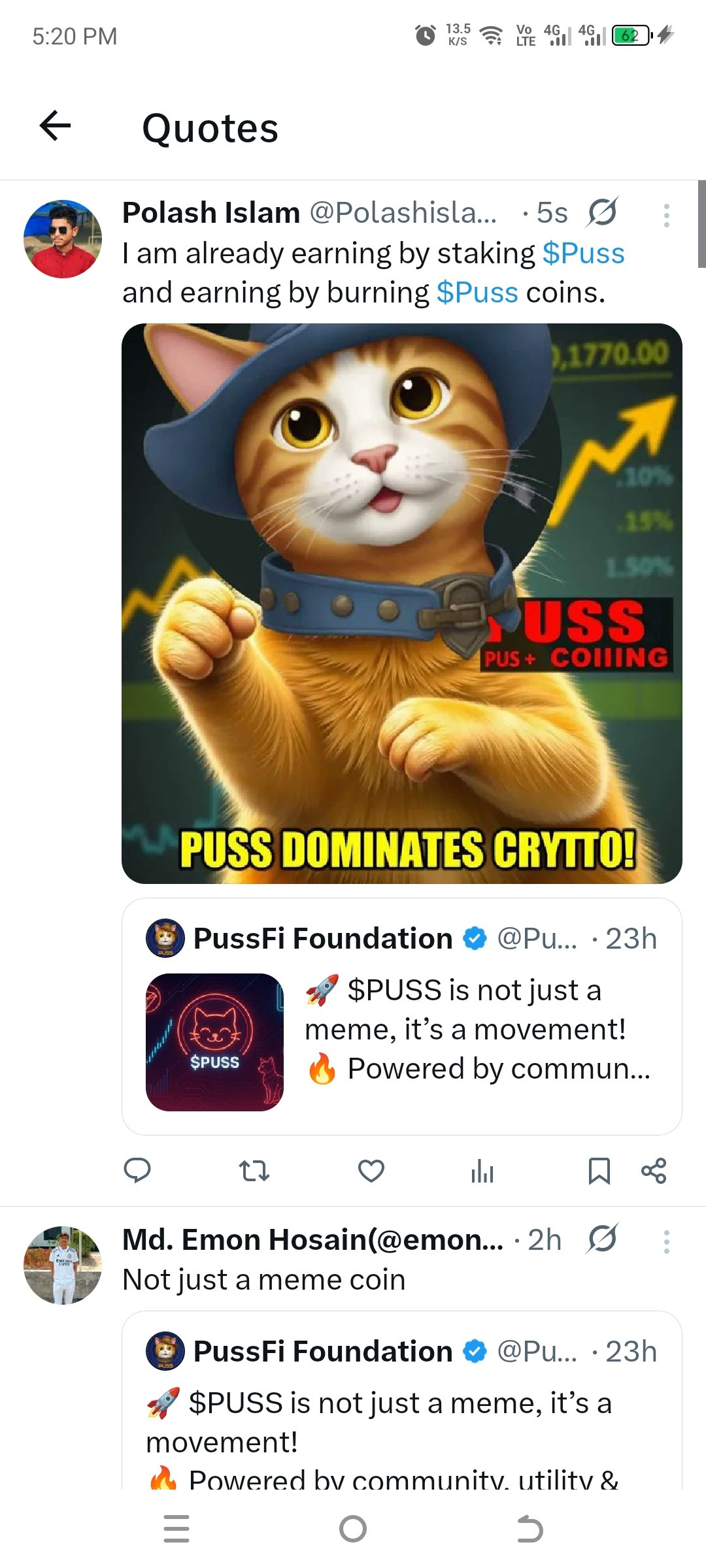Image resolution: width=706 pixels, height=1568 pixels.
Task: Open quoted PussFi Foundation post with $PUSS thumbnail
Action: click(x=402, y=1017)
